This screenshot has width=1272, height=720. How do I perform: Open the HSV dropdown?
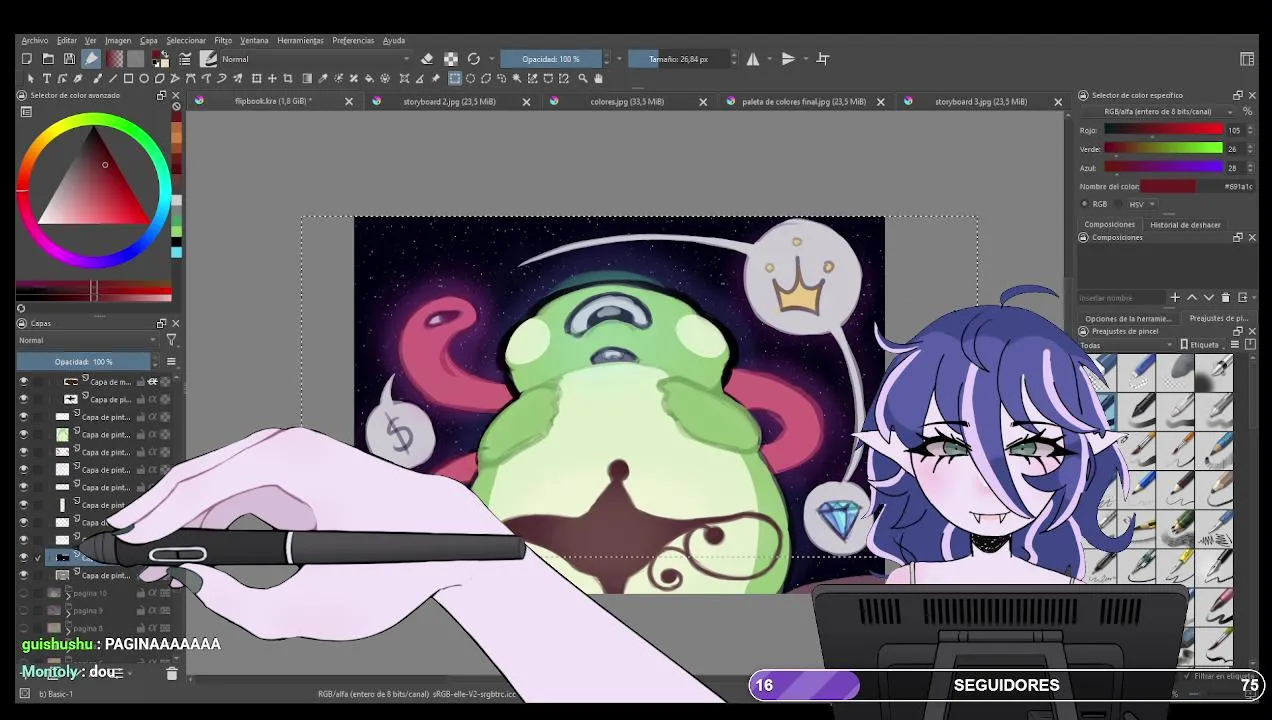pyautogui.click(x=1142, y=204)
